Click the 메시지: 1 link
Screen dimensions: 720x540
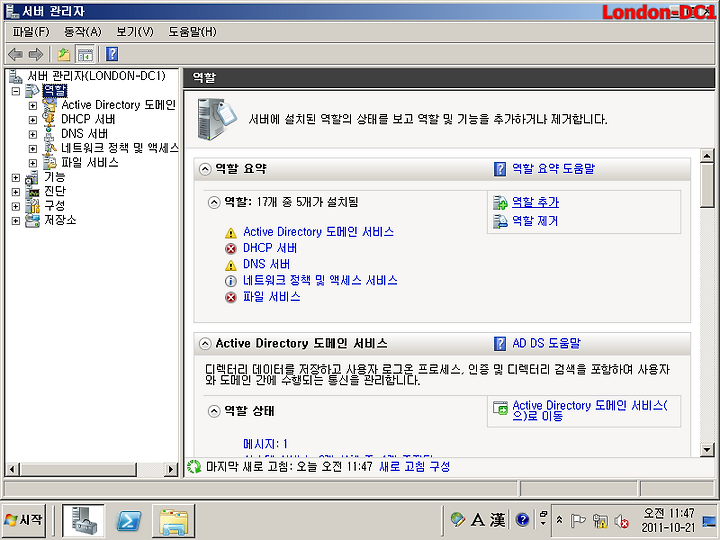[x=265, y=444]
